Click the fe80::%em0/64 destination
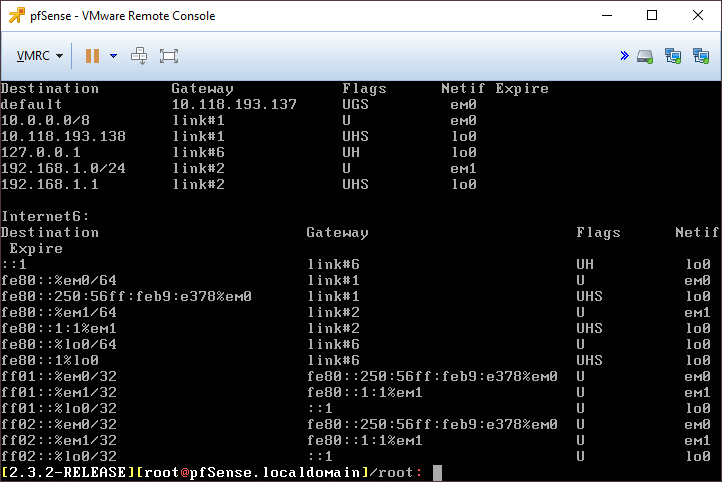This screenshot has height=482, width=722. click(x=58, y=280)
